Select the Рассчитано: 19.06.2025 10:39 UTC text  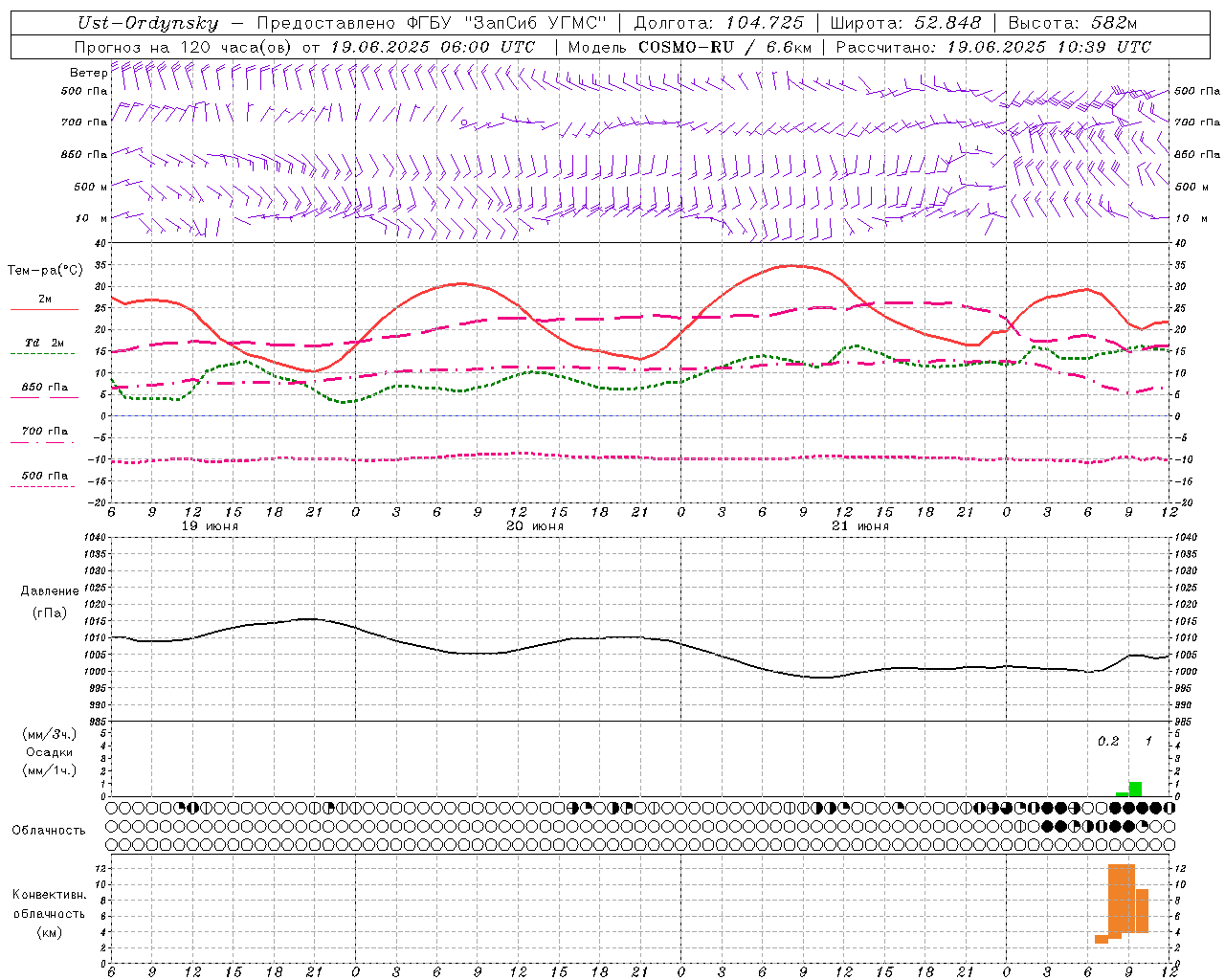point(993,47)
